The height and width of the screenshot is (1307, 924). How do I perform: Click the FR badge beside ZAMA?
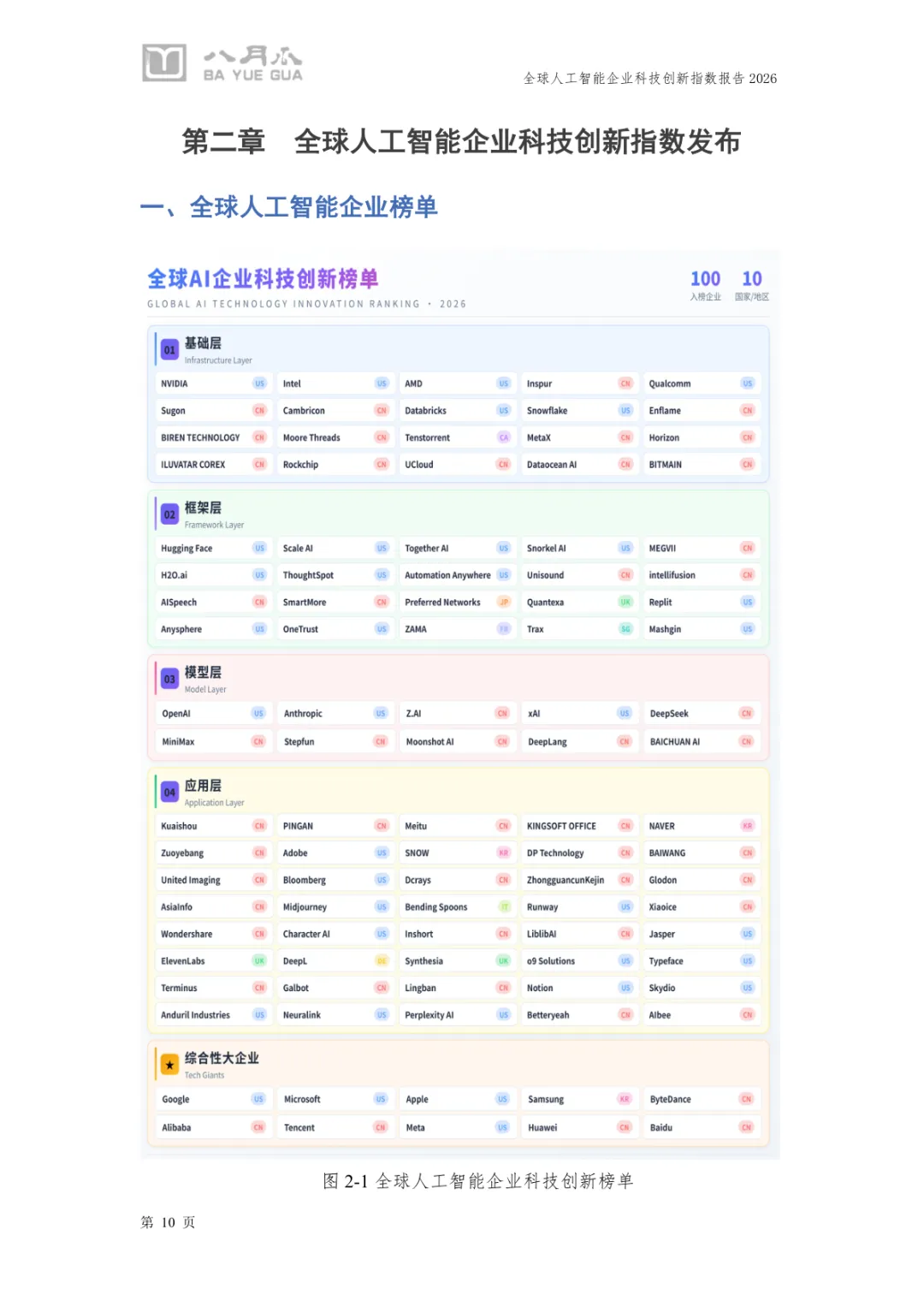tap(504, 629)
